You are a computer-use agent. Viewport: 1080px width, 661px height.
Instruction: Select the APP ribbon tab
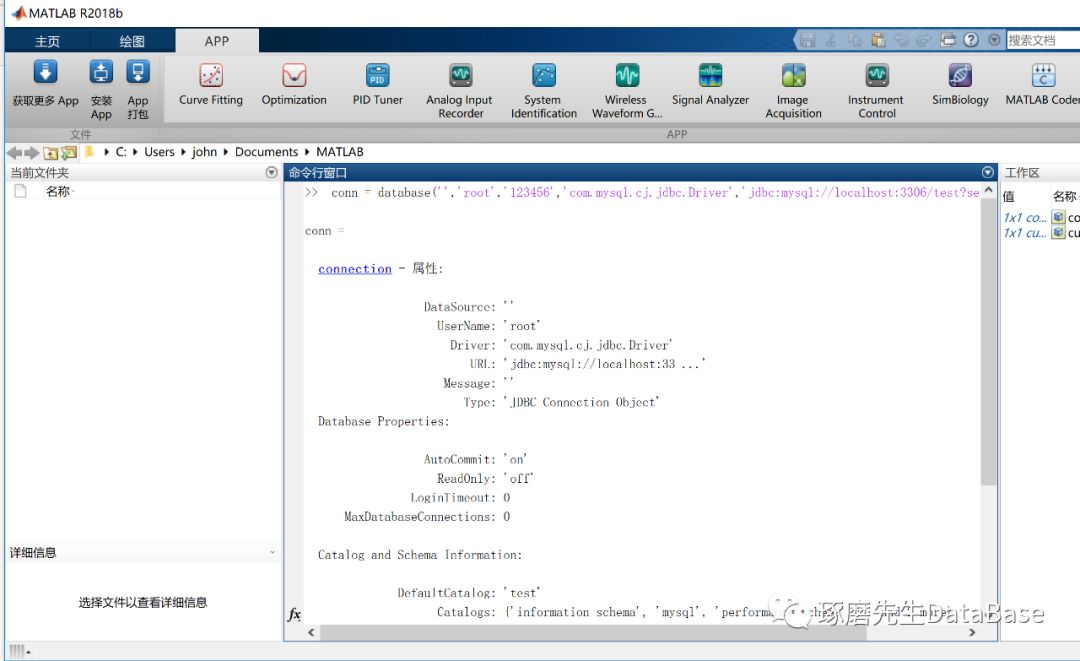tap(217, 41)
